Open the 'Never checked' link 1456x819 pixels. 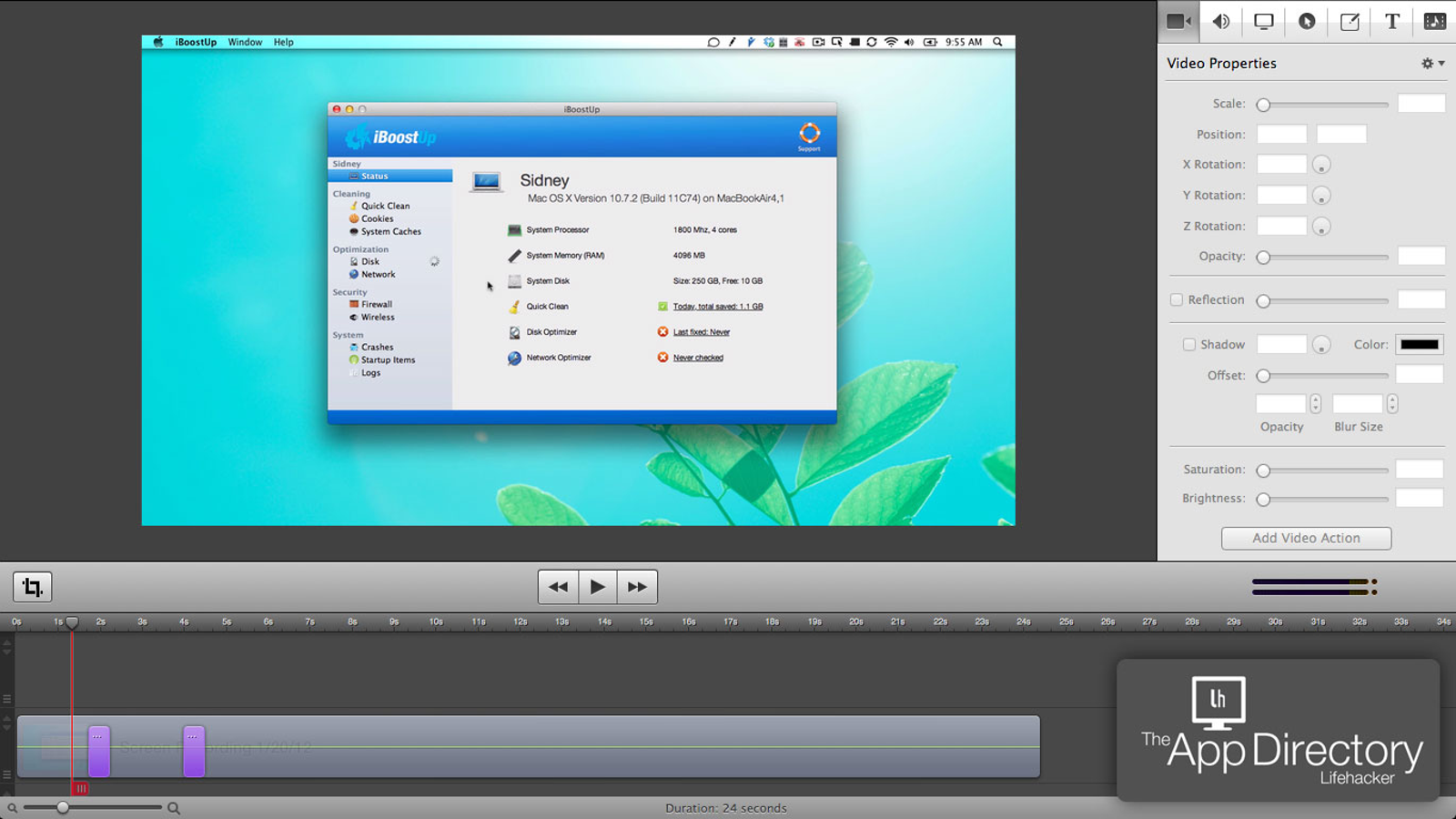tap(698, 358)
